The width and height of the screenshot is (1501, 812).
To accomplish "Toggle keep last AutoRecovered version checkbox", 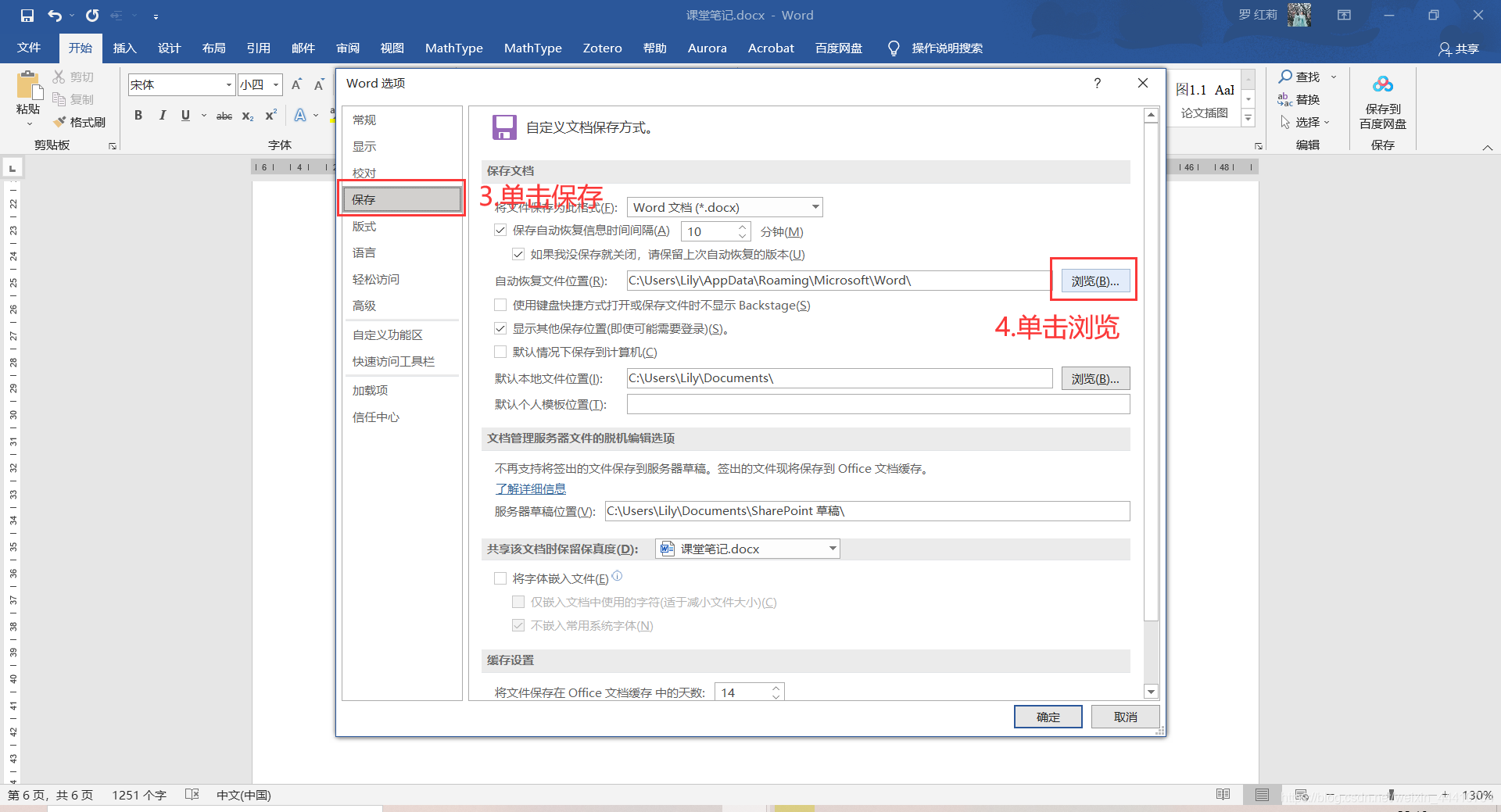I will point(518,254).
